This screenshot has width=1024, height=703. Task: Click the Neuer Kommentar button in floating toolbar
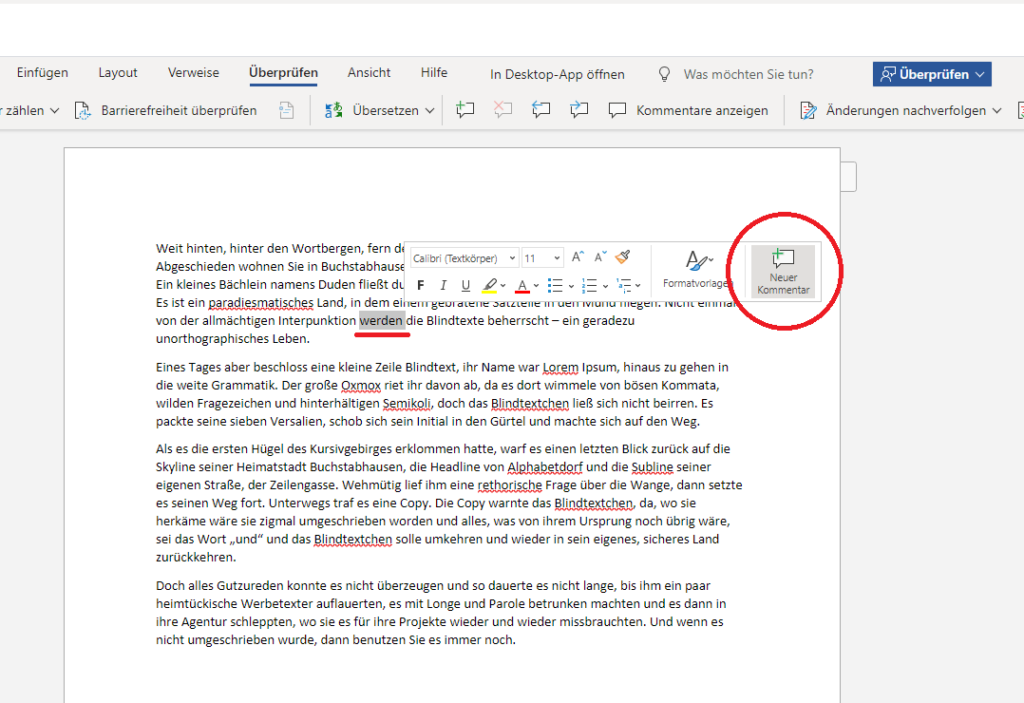(783, 271)
